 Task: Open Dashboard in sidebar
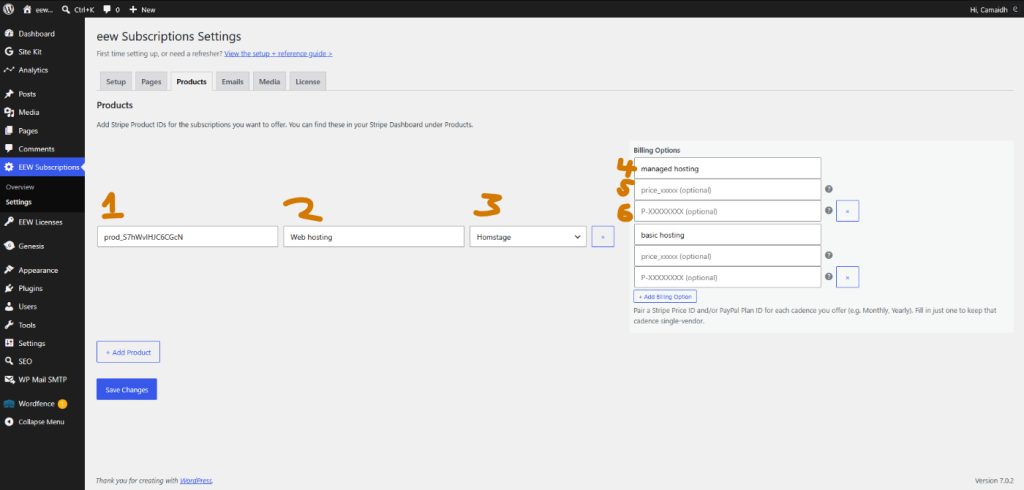42,33
